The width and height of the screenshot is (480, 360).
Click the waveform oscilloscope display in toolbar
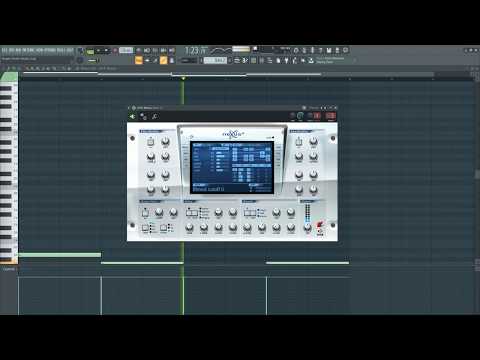coord(220,51)
